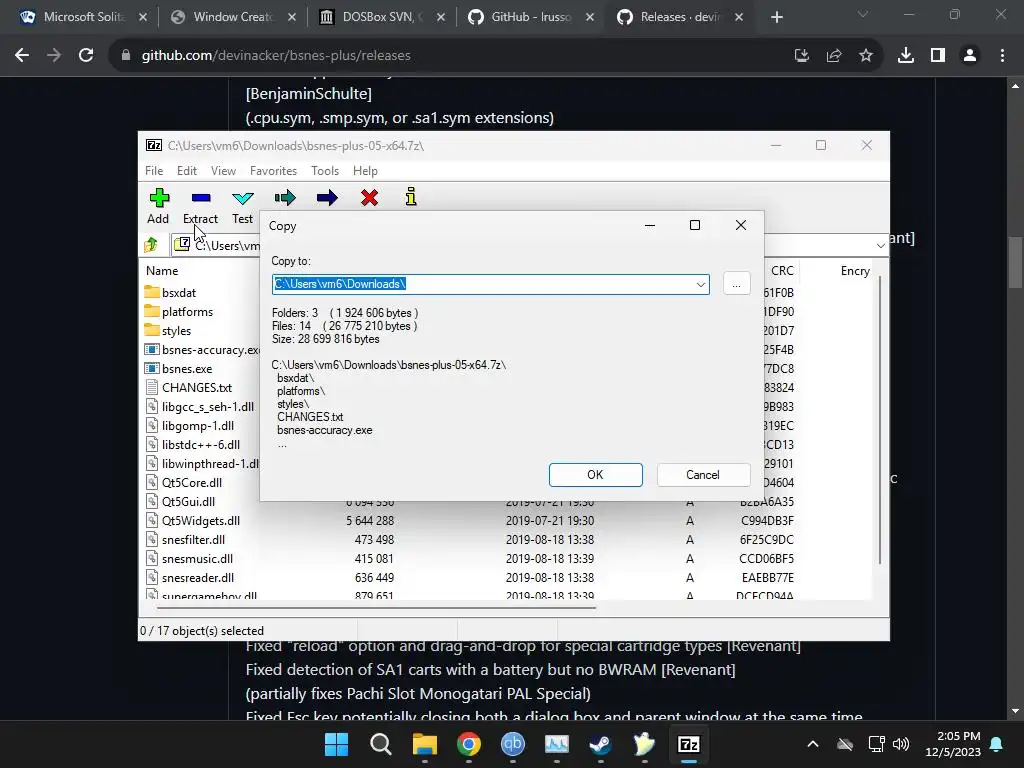
Task: Open Windows taskbar Search
Action: (x=381, y=744)
